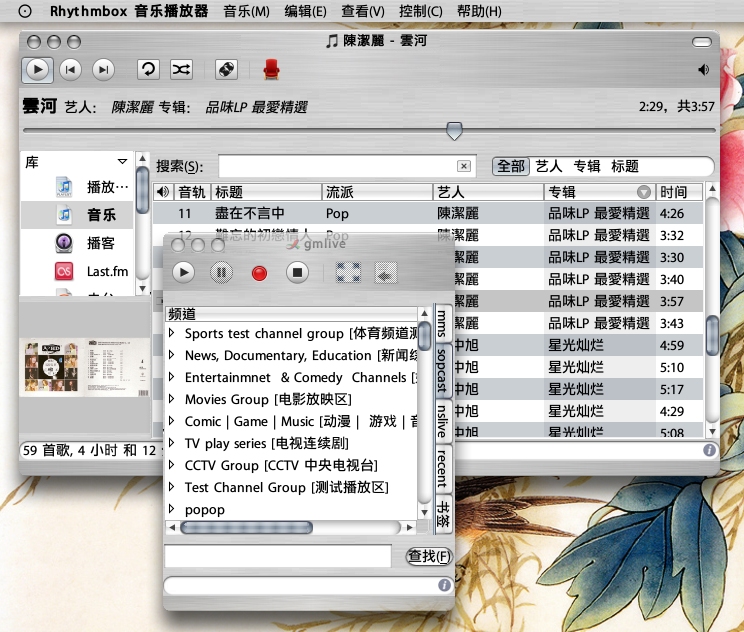The height and width of the screenshot is (632, 744).
Task: Expand TV play series [电视连续剧]
Action: (x=172, y=443)
